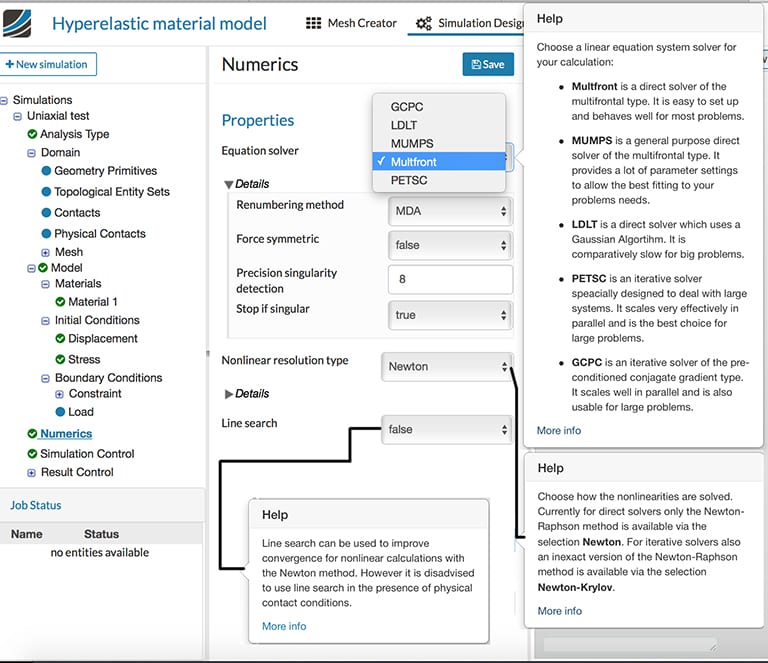Open the Line search dropdown
The width and height of the screenshot is (768, 663).
pyautogui.click(x=447, y=429)
